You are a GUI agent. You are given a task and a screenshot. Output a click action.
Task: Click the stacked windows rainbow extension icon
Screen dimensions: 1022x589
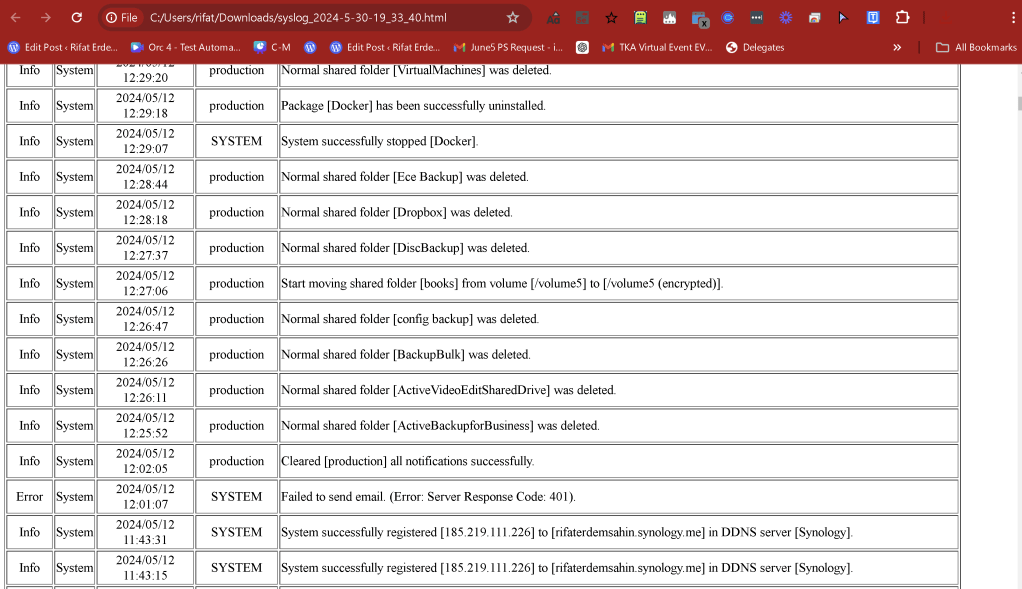[x=815, y=18]
